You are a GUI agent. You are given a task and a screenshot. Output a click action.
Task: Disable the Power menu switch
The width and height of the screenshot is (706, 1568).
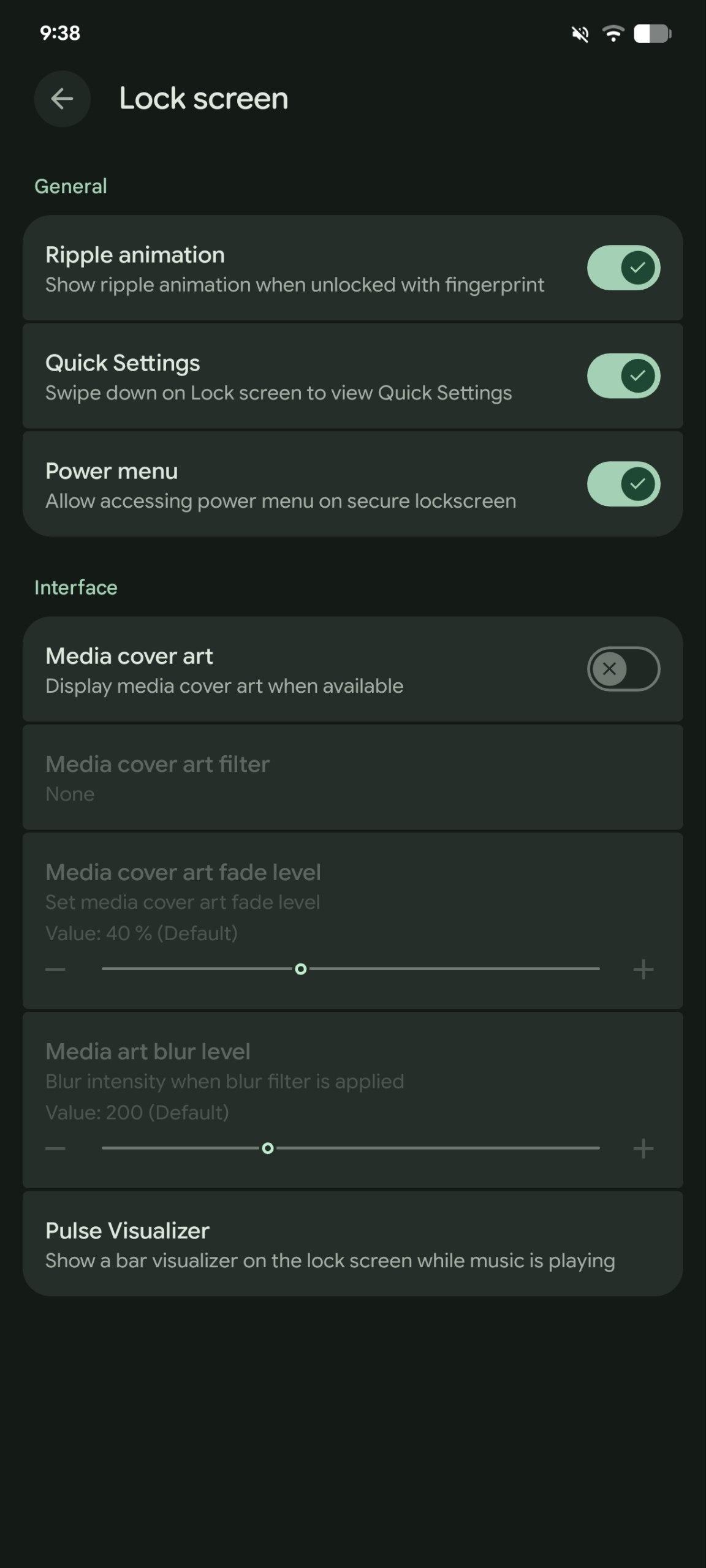click(623, 484)
